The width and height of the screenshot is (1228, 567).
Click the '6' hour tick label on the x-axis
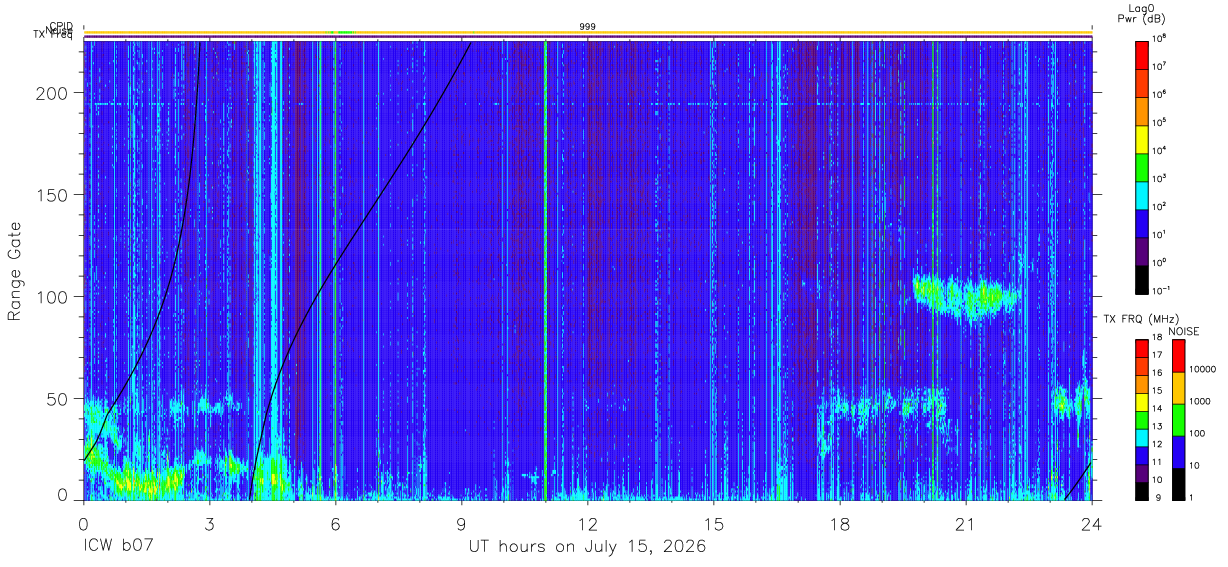[335, 524]
